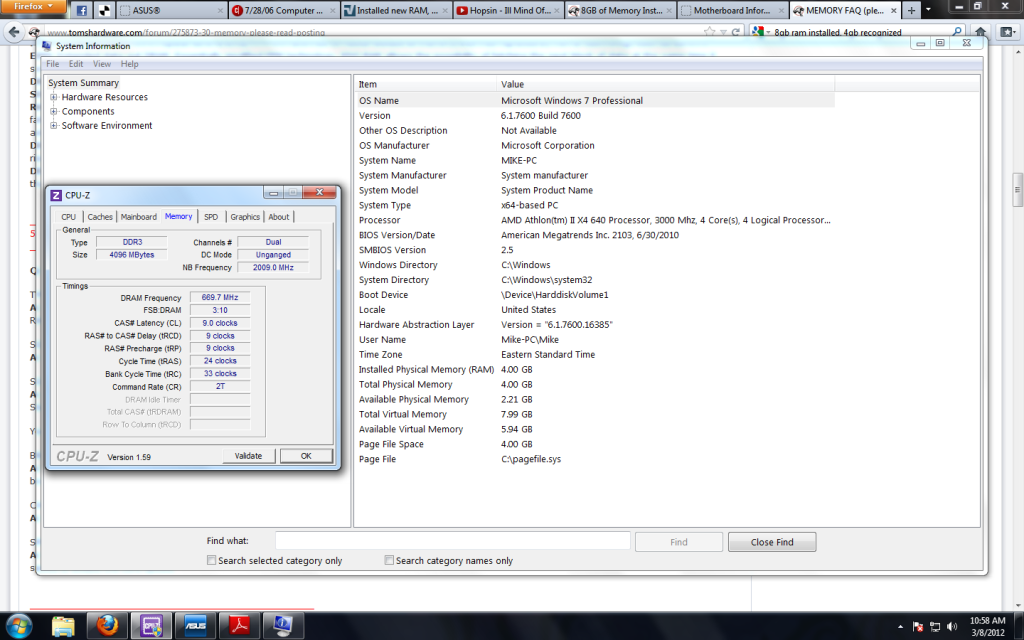The image size is (1024, 640).
Task: Select the BIOS Version/Date row
Action: click(x=595, y=235)
